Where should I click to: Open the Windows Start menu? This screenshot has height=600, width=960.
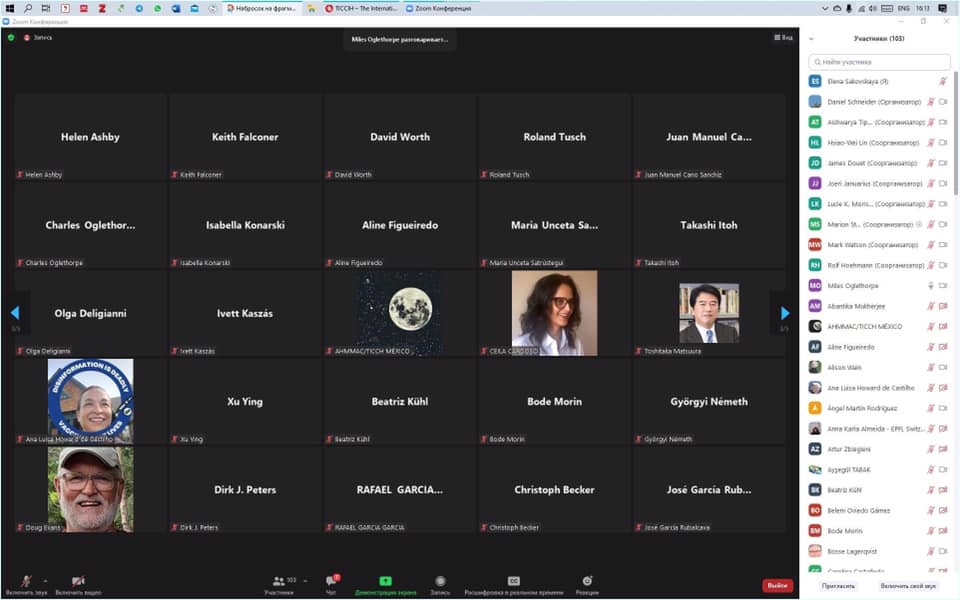point(10,9)
